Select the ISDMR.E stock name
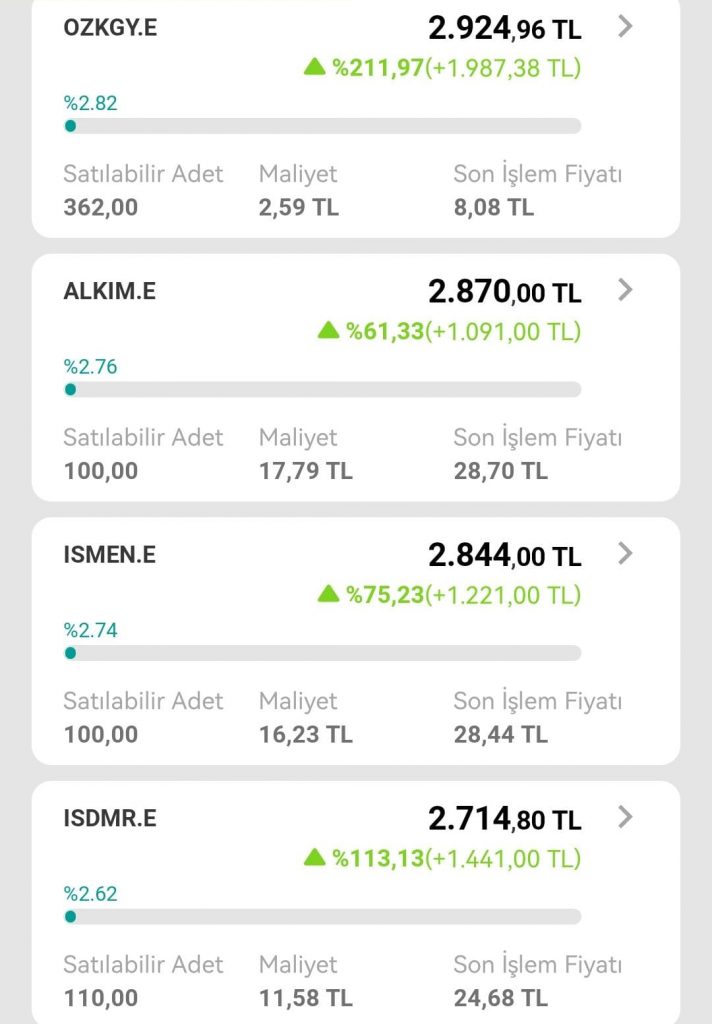Screen dimensions: 712x1024 click(110, 818)
